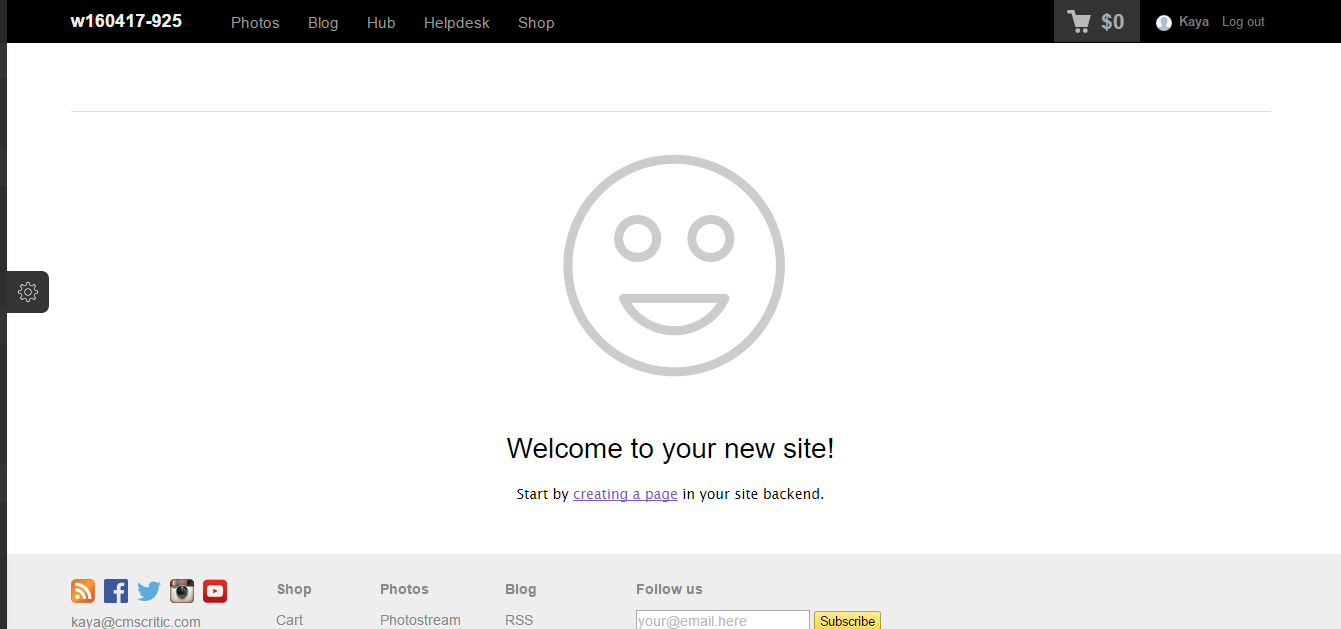
Task: Click the your@email.here input field
Action: click(722, 620)
